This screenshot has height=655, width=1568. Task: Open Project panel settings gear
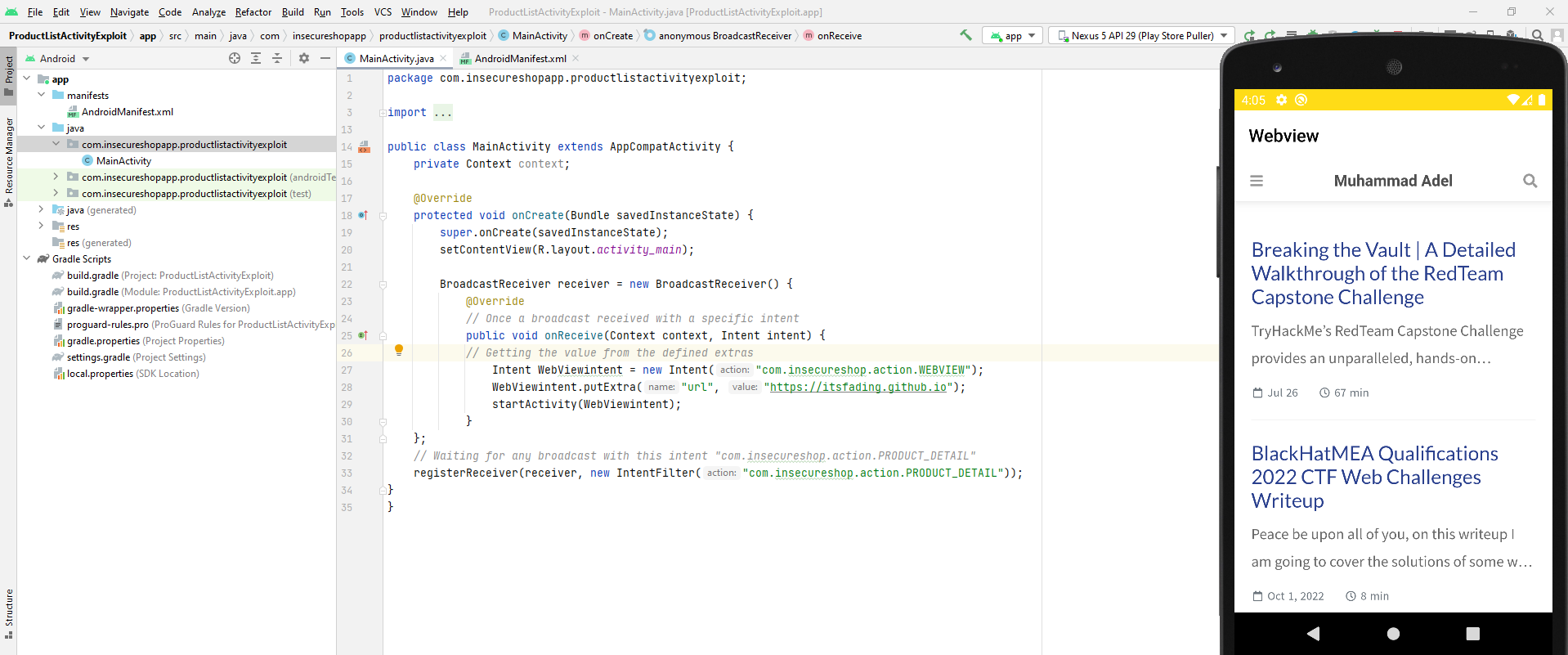[x=304, y=58]
